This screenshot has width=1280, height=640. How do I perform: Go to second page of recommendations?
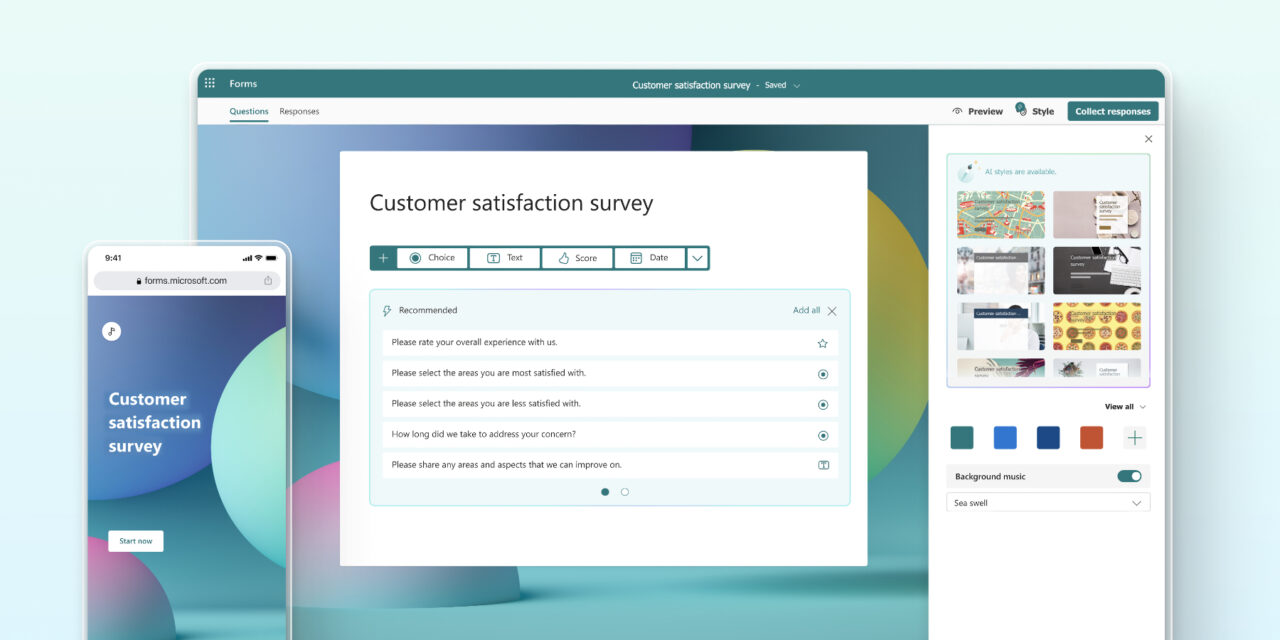pyautogui.click(x=625, y=492)
